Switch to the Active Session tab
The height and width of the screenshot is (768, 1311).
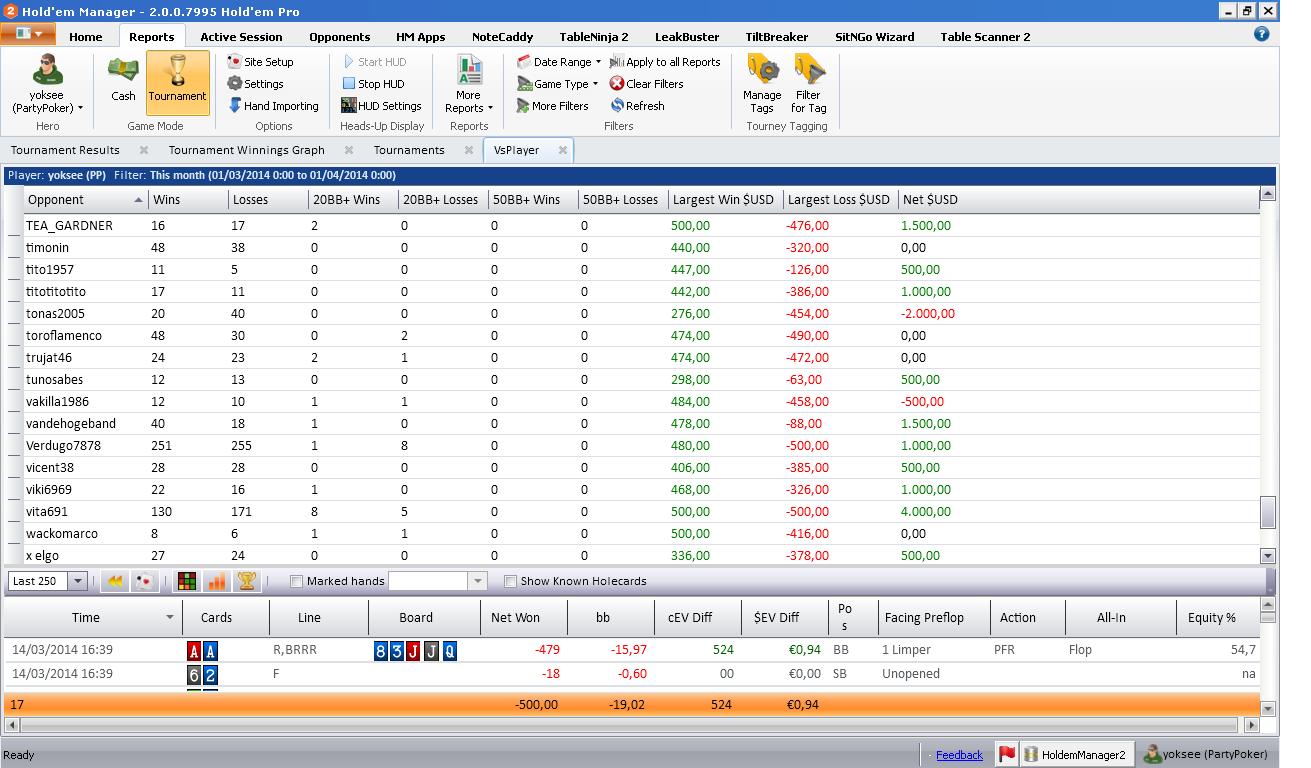241,37
